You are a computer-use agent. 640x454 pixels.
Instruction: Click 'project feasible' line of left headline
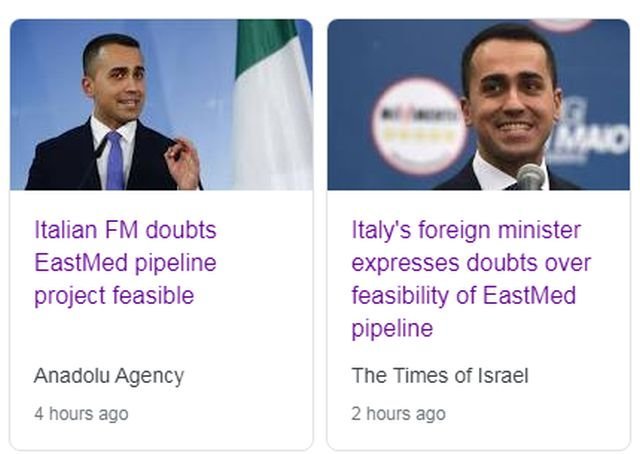click(114, 296)
